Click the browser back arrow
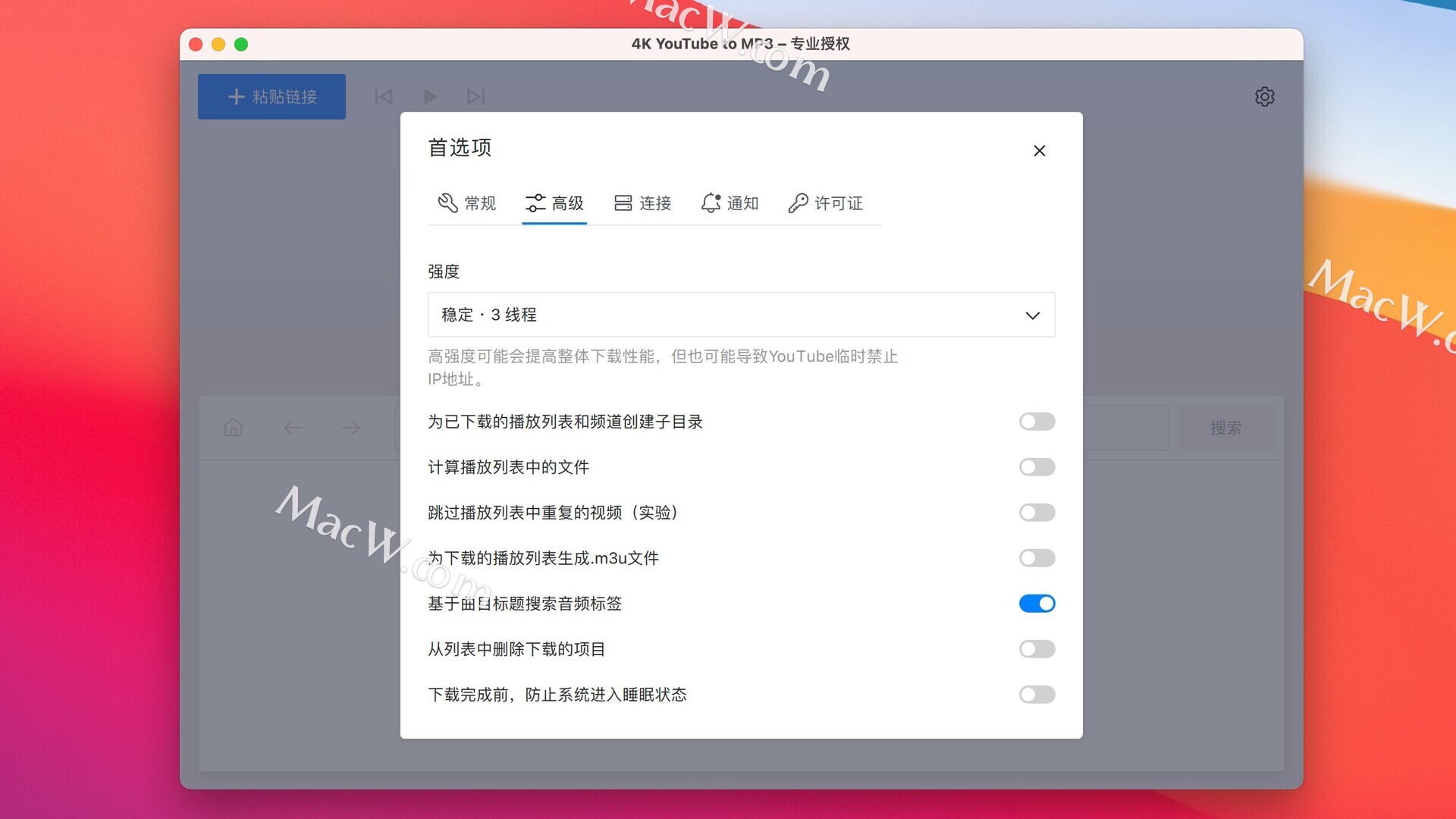This screenshot has height=819, width=1456. pos(293,427)
